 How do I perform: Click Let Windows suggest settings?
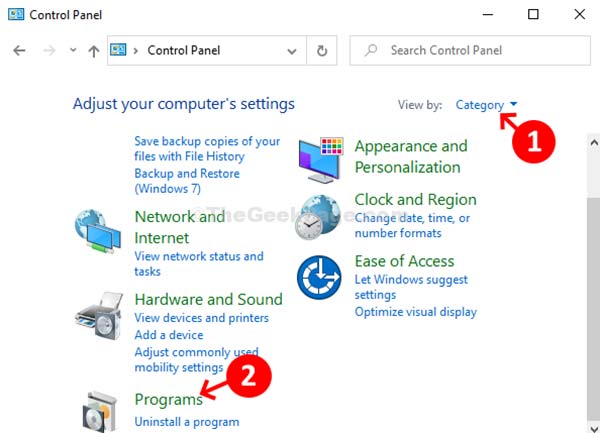[411, 287]
